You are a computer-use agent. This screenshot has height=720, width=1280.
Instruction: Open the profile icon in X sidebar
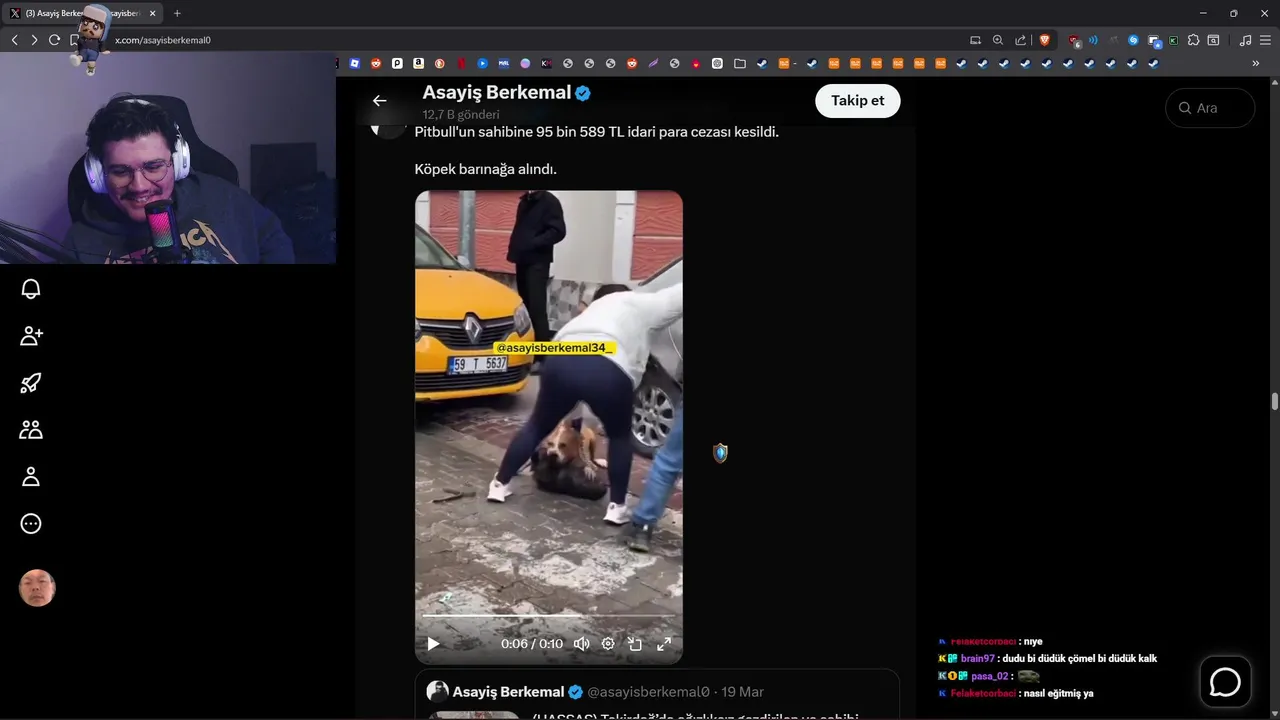pyautogui.click(x=31, y=477)
